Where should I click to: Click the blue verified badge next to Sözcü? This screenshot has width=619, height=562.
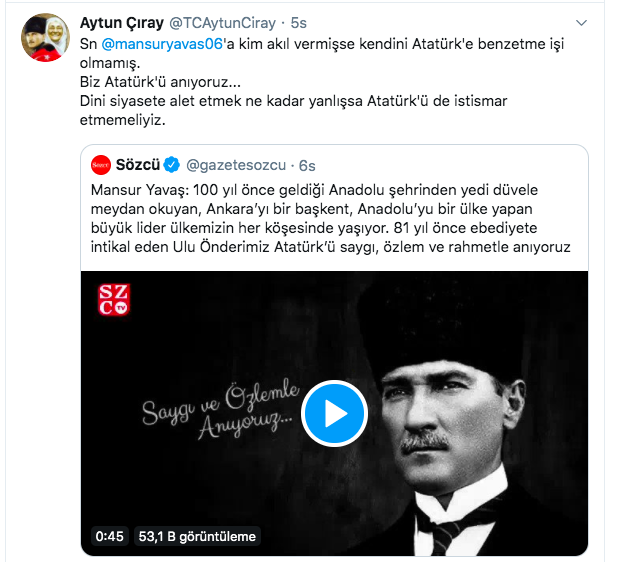(172, 165)
